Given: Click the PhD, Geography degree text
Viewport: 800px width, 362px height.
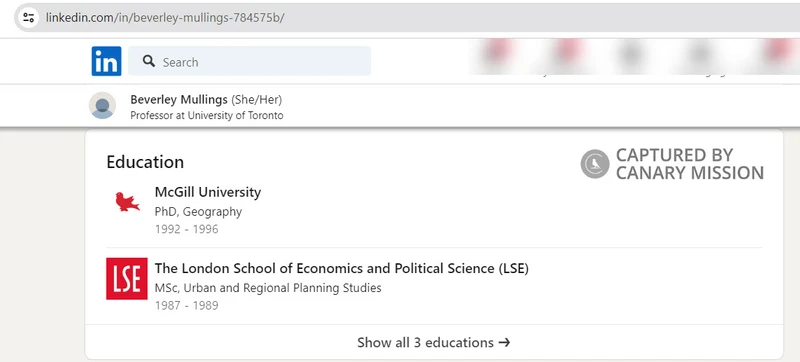Looking at the screenshot, I should tap(198, 212).
